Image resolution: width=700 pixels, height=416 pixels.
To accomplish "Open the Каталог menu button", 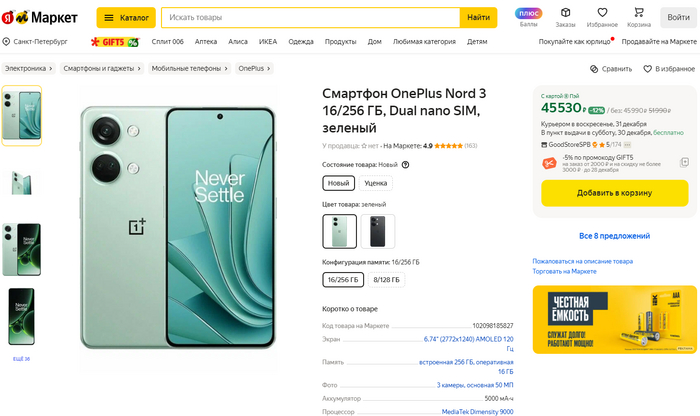I will (126, 18).
